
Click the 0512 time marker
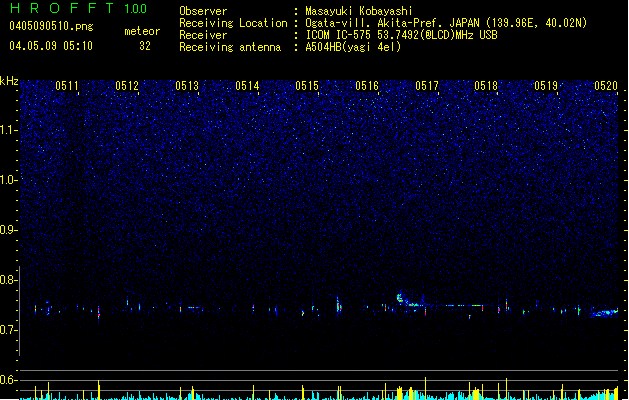127,86
